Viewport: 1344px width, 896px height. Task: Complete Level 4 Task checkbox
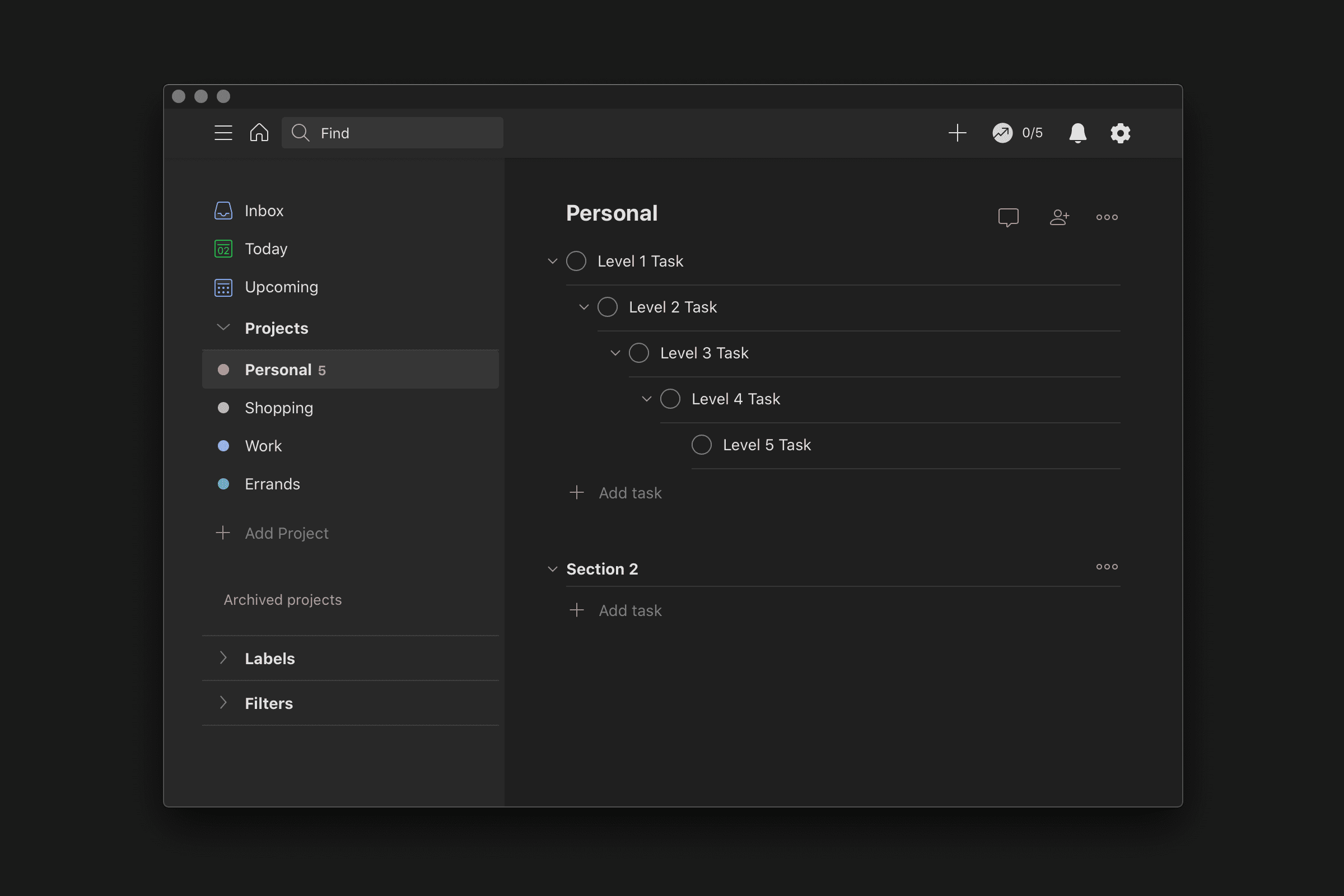[670, 399]
